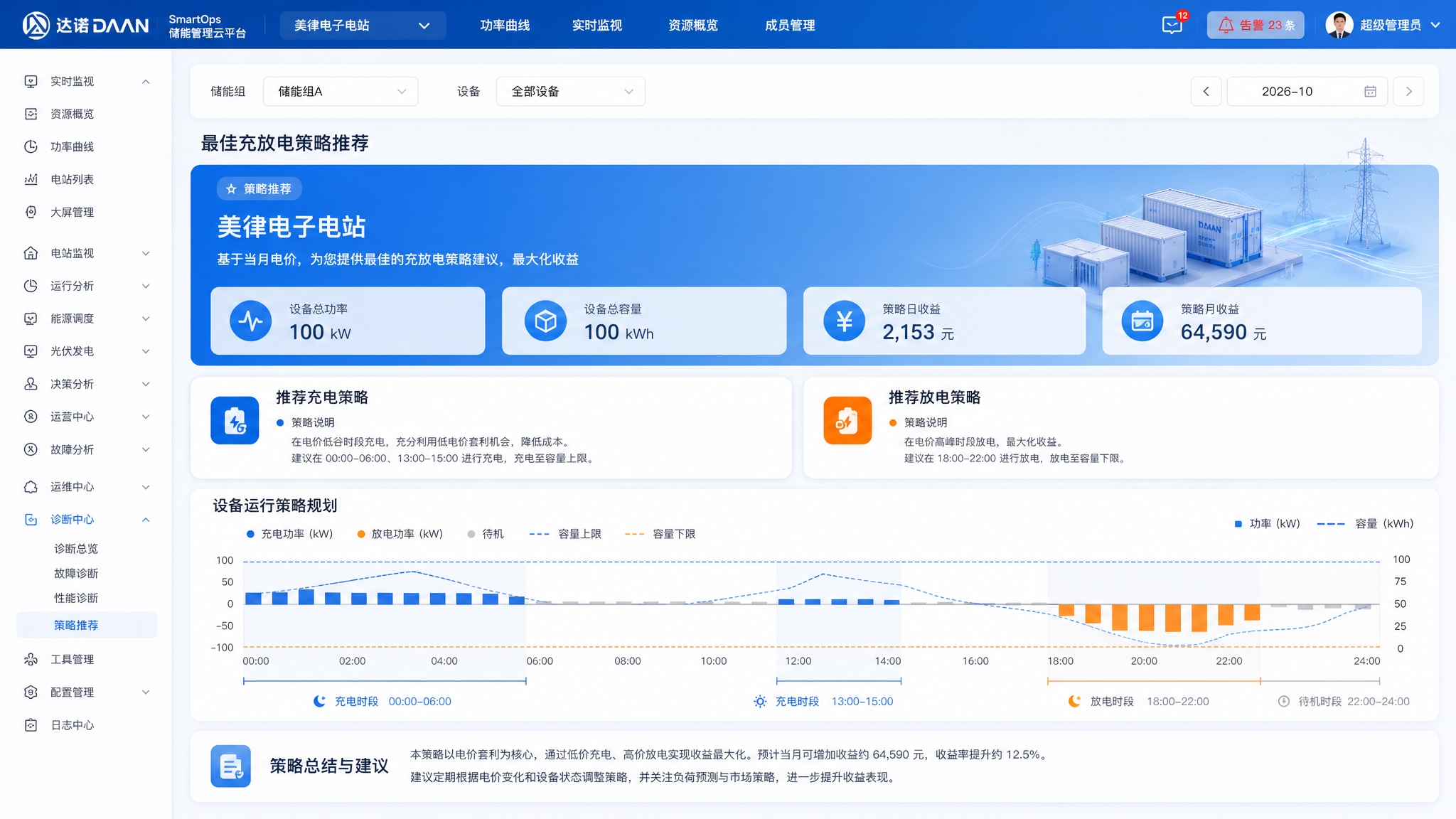Open 故障诊断 submenu item
The image size is (1456, 819).
click(x=76, y=573)
